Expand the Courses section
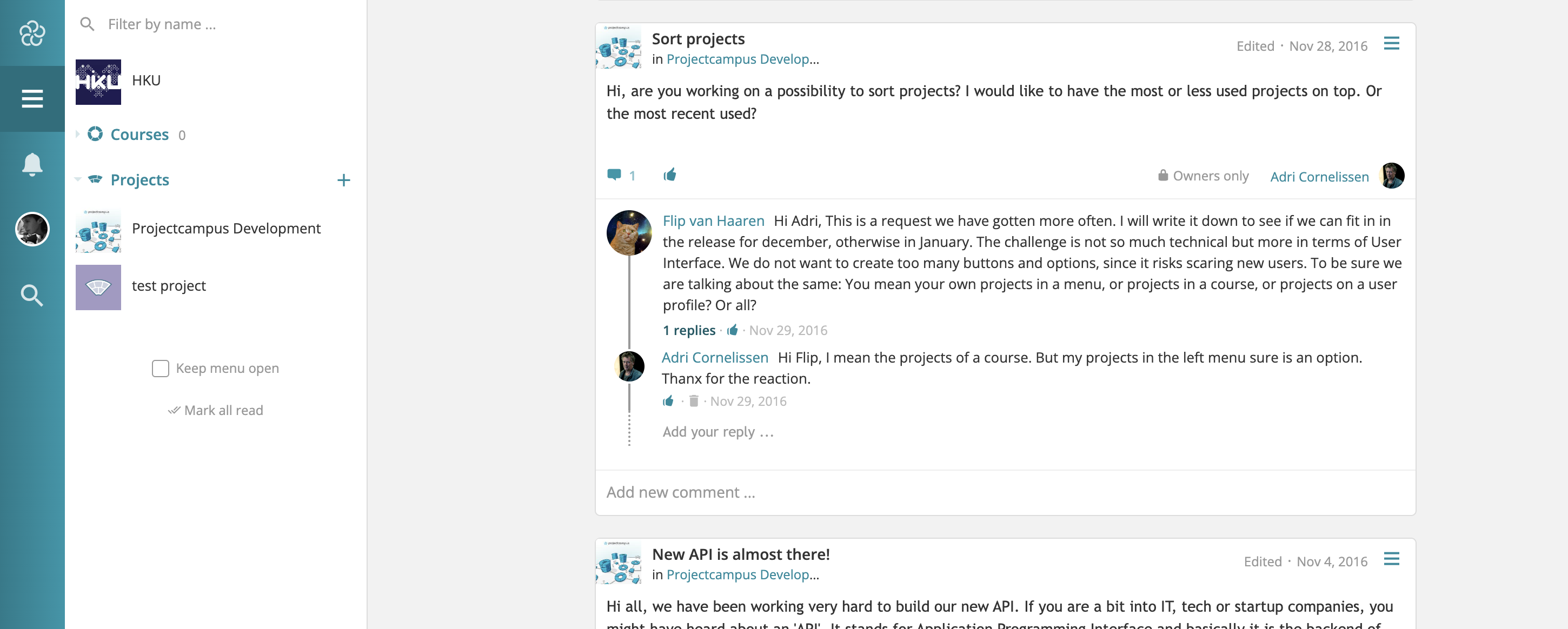The image size is (1568, 629). coord(78,135)
